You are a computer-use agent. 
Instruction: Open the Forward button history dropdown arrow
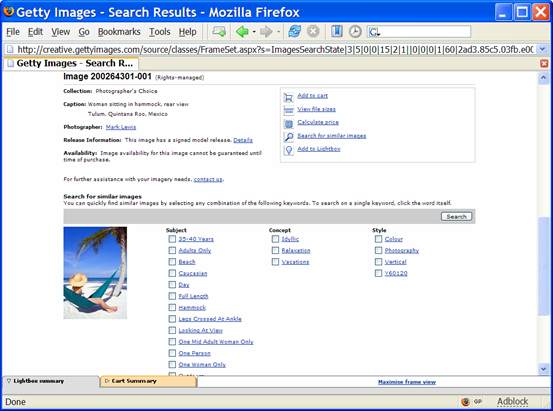click(279, 32)
